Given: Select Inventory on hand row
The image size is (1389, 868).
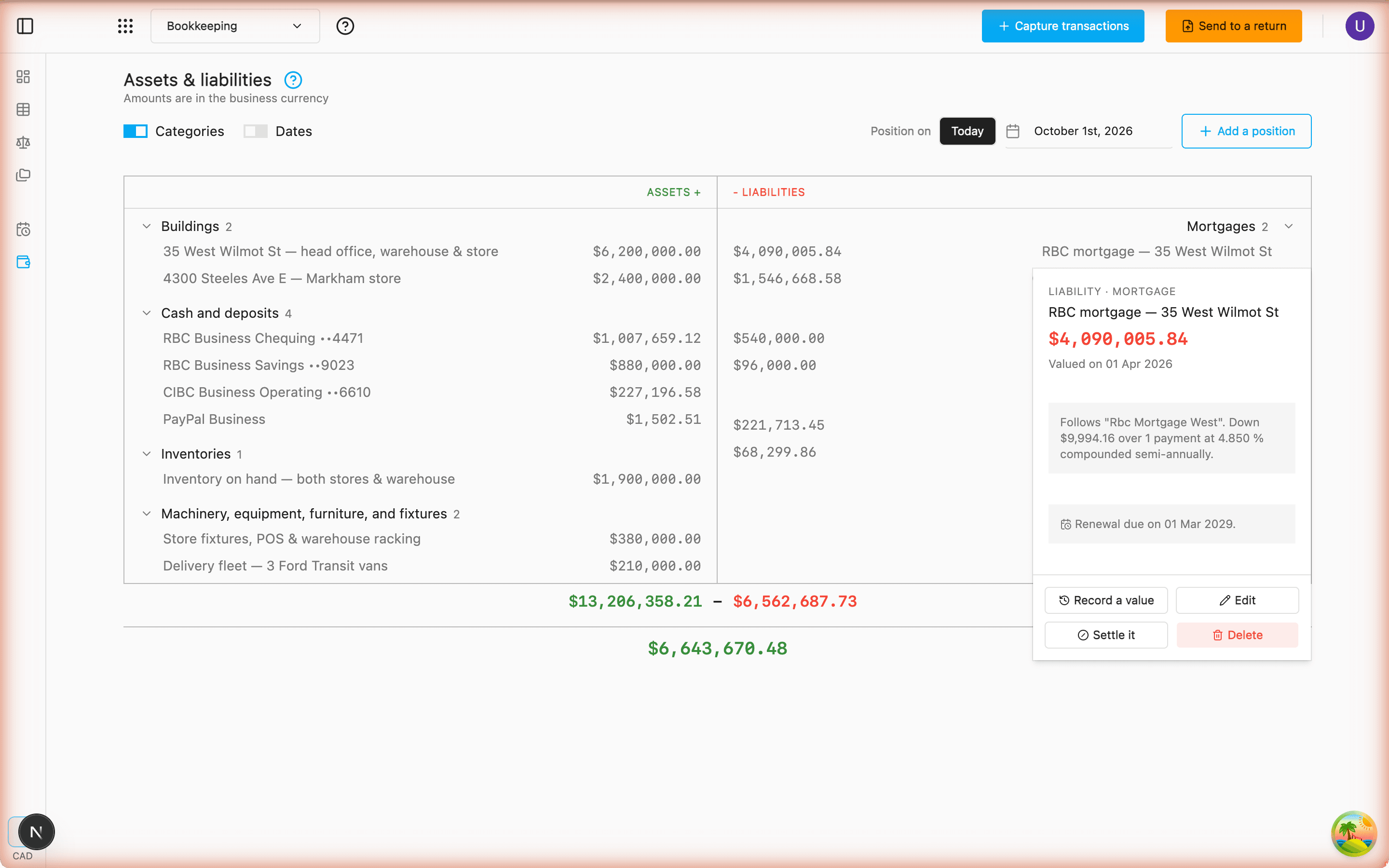Looking at the screenshot, I should (x=432, y=479).
